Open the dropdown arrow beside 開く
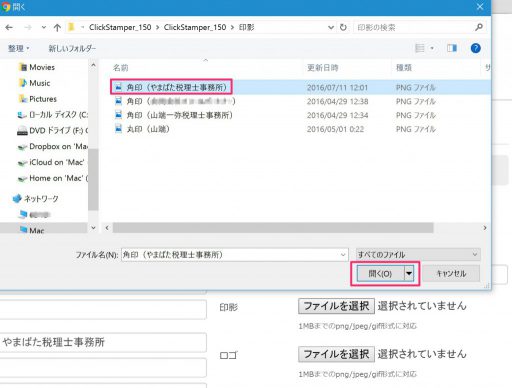Screen dimensions: 512x388 point(409,274)
